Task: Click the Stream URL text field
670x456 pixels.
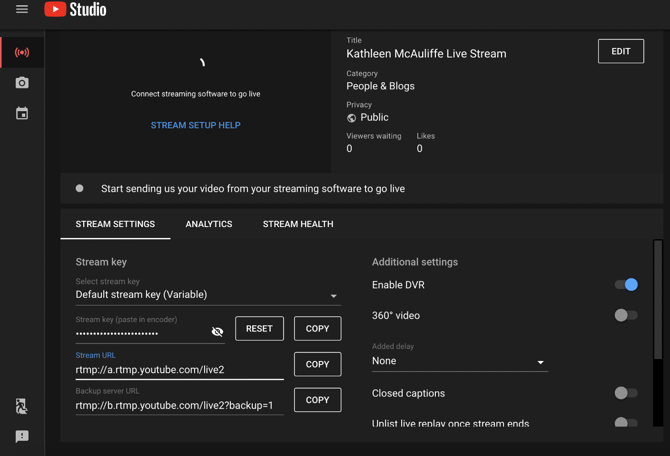Action: coord(179,370)
